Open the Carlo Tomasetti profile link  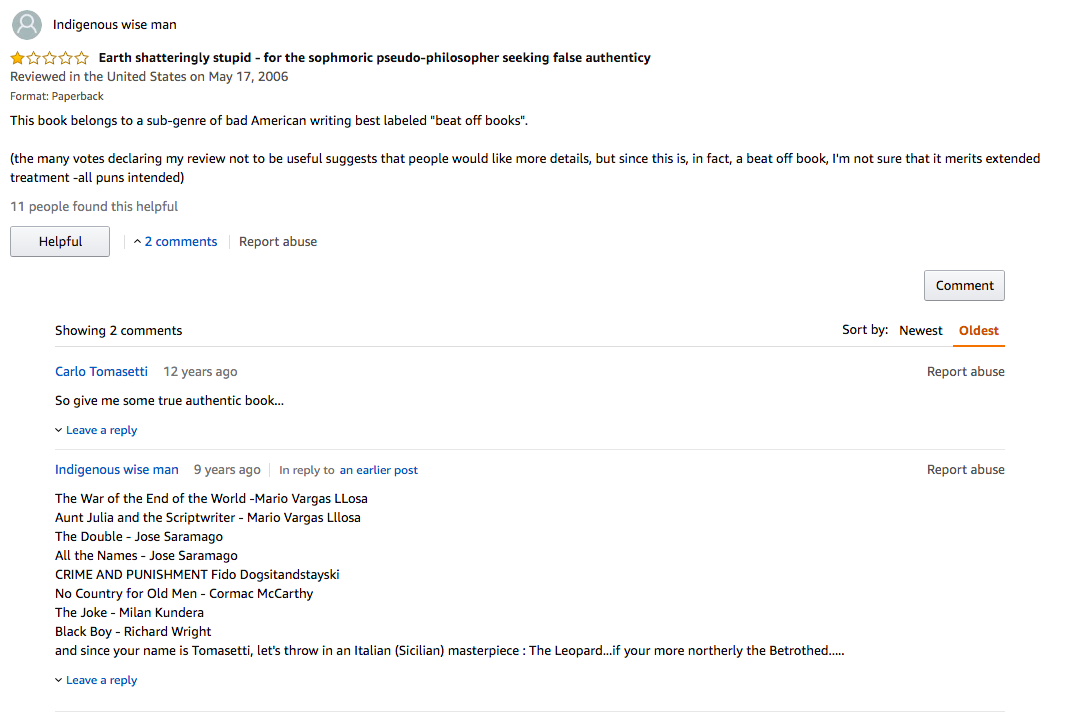pos(101,371)
